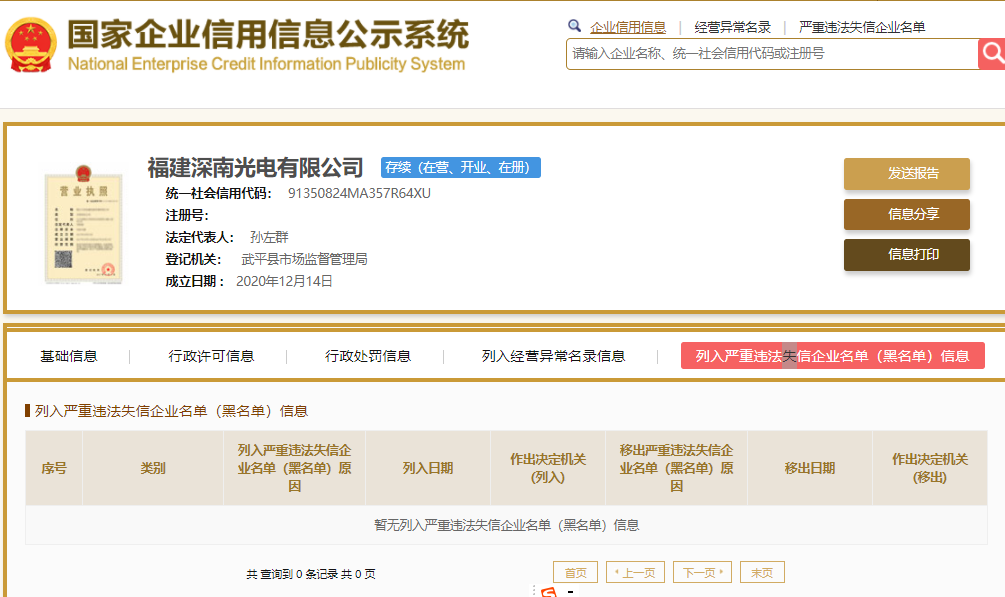This screenshot has height=597, width=1005.
Task: Click the 发送报告 button
Action: click(x=906, y=173)
